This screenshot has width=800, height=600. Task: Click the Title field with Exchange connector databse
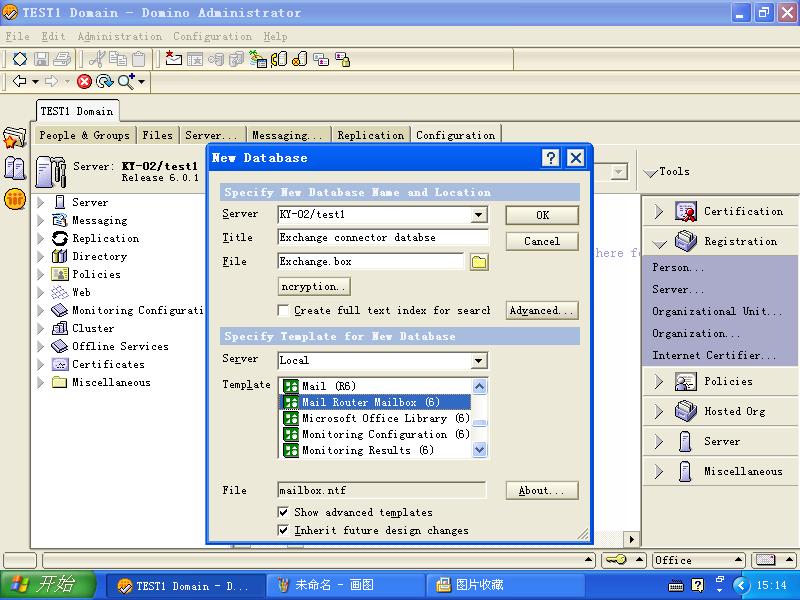tap(383, 237)
